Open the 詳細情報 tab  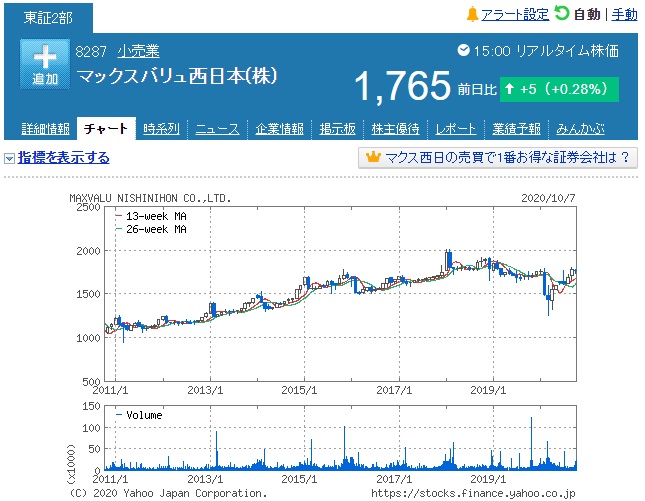click(x=45, y=129)
